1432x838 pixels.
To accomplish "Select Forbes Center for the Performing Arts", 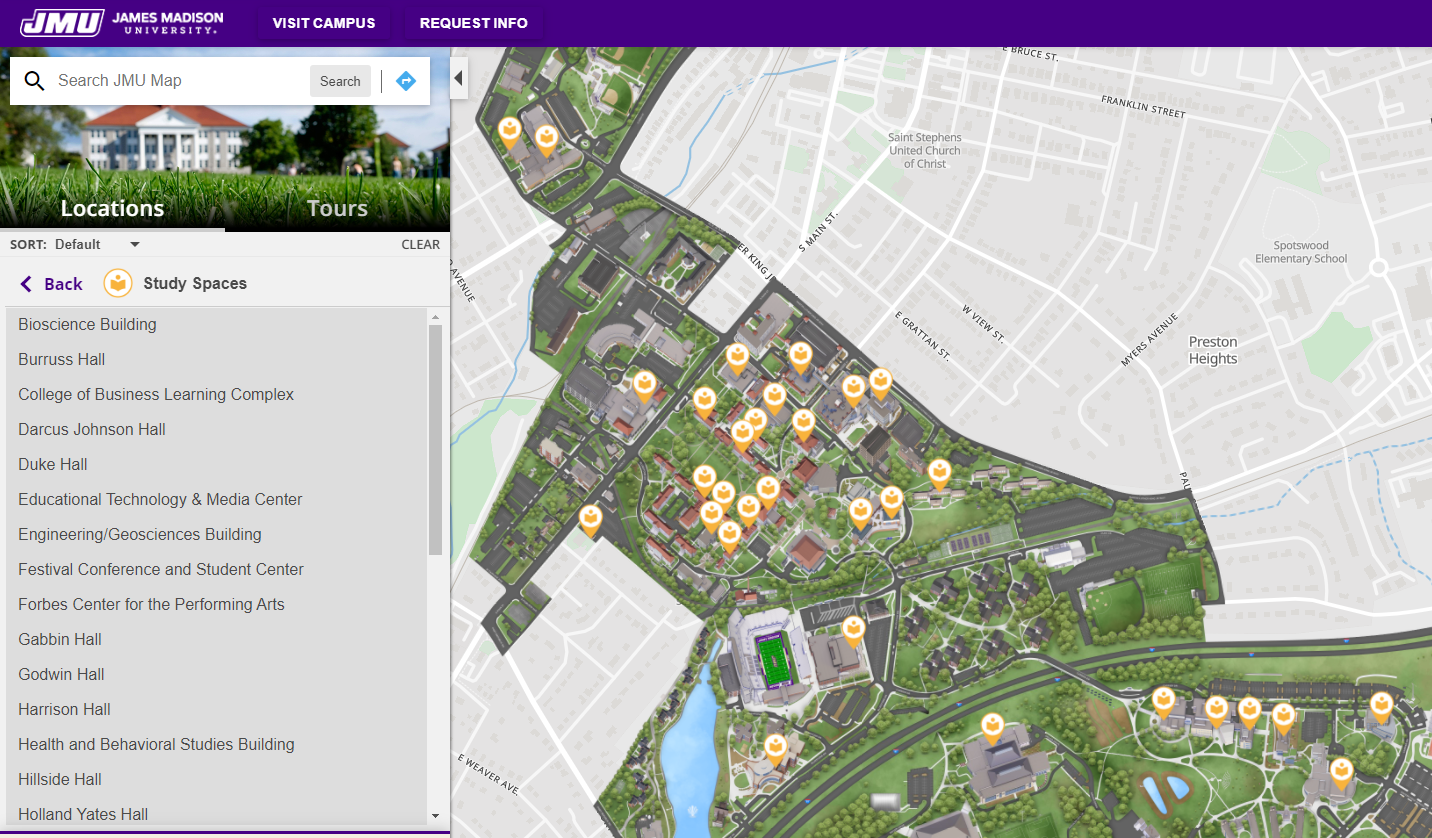I will 217,604.
